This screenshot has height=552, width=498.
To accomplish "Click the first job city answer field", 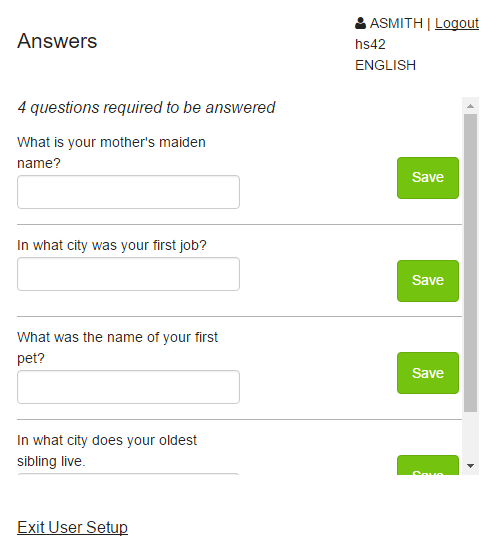I will [128, 274].
